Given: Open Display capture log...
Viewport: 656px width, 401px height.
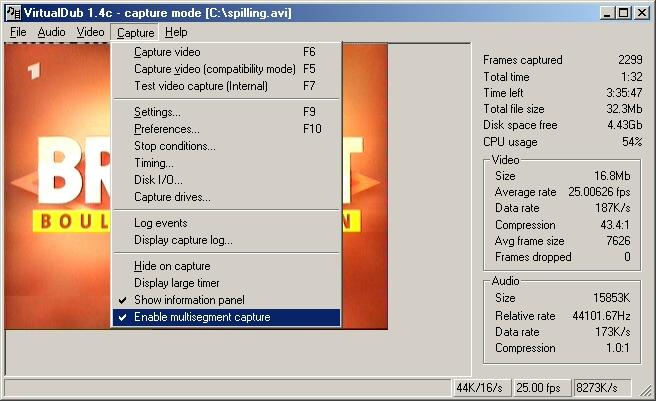Looking at the screenshot, I should tap(183, 240).
